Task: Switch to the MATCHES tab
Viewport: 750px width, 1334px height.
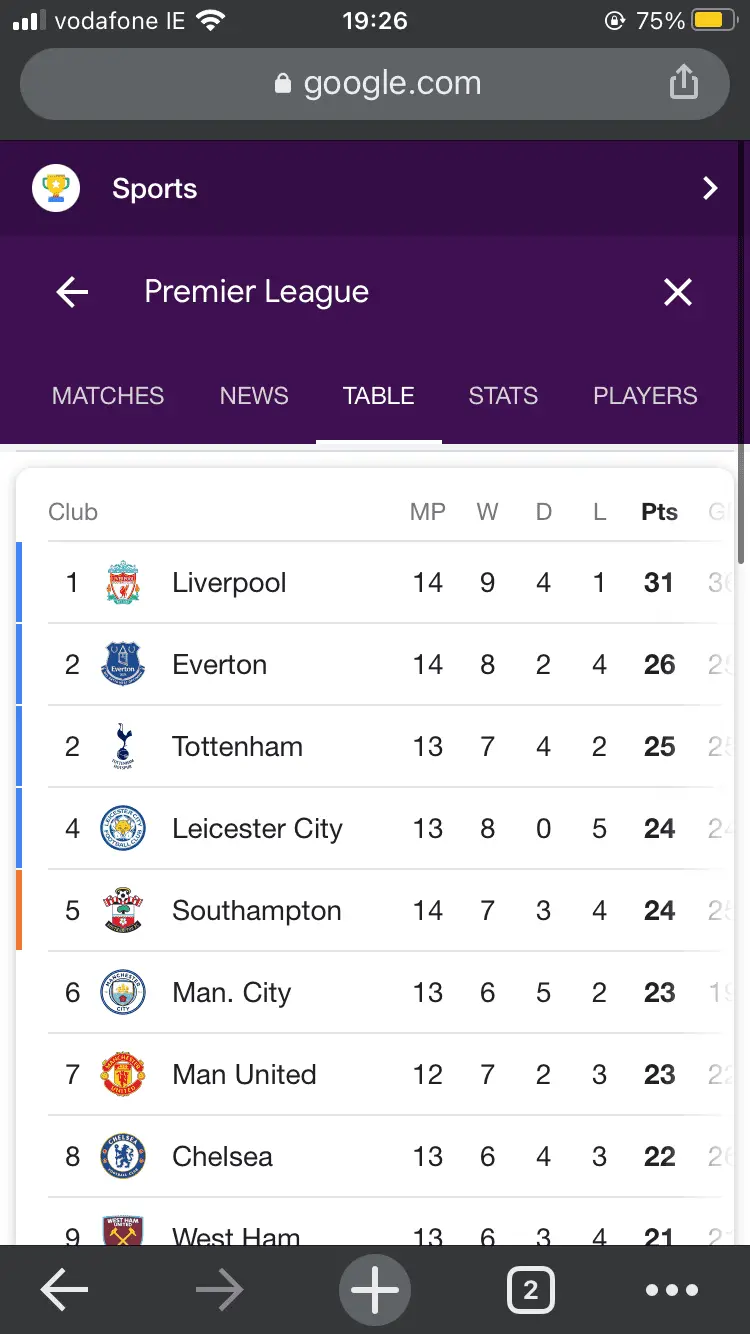Action: coord(108,396)
